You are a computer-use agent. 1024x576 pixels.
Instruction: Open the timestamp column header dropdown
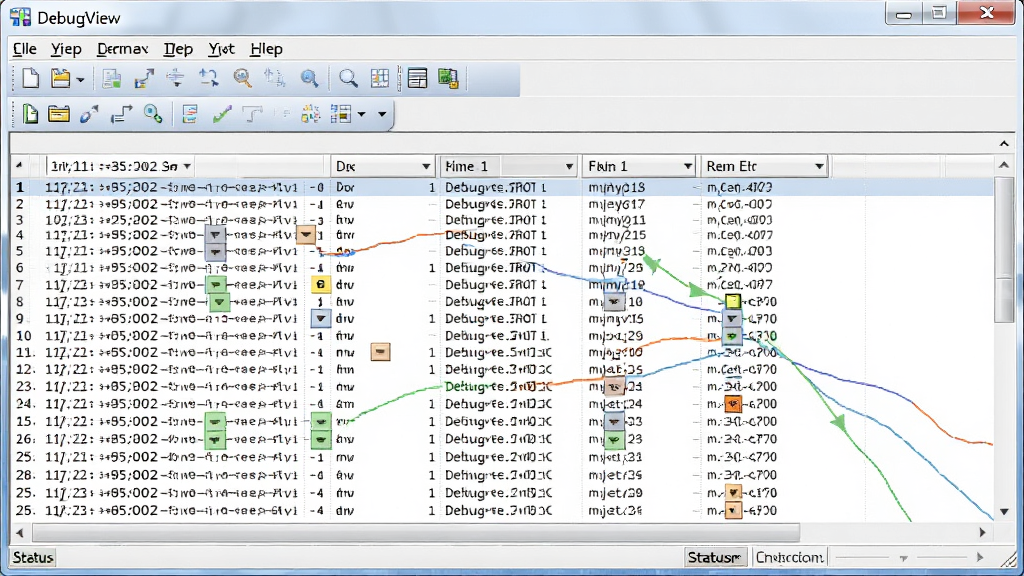point(187,167)
